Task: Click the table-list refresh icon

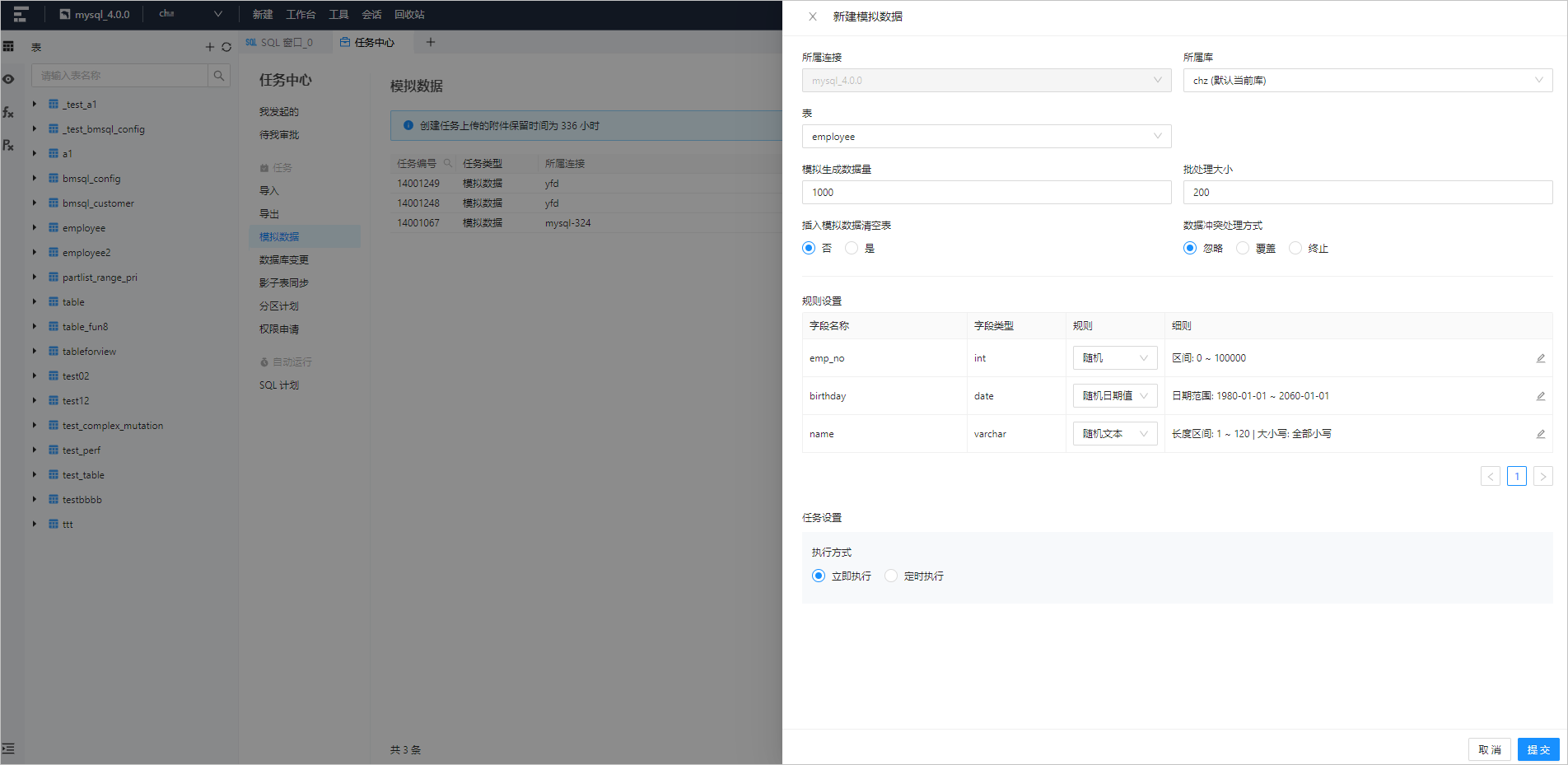Action: 226,47
